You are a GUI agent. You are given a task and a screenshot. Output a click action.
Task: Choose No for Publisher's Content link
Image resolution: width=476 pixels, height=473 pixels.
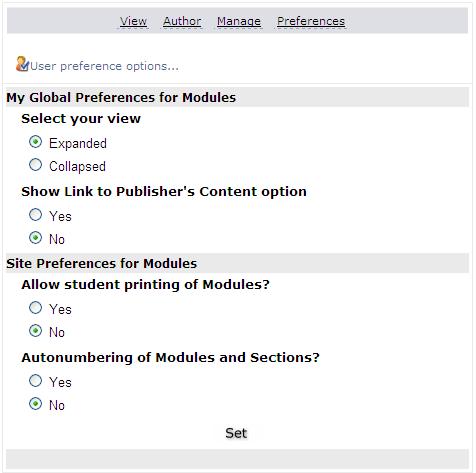(x=35, y=238)
